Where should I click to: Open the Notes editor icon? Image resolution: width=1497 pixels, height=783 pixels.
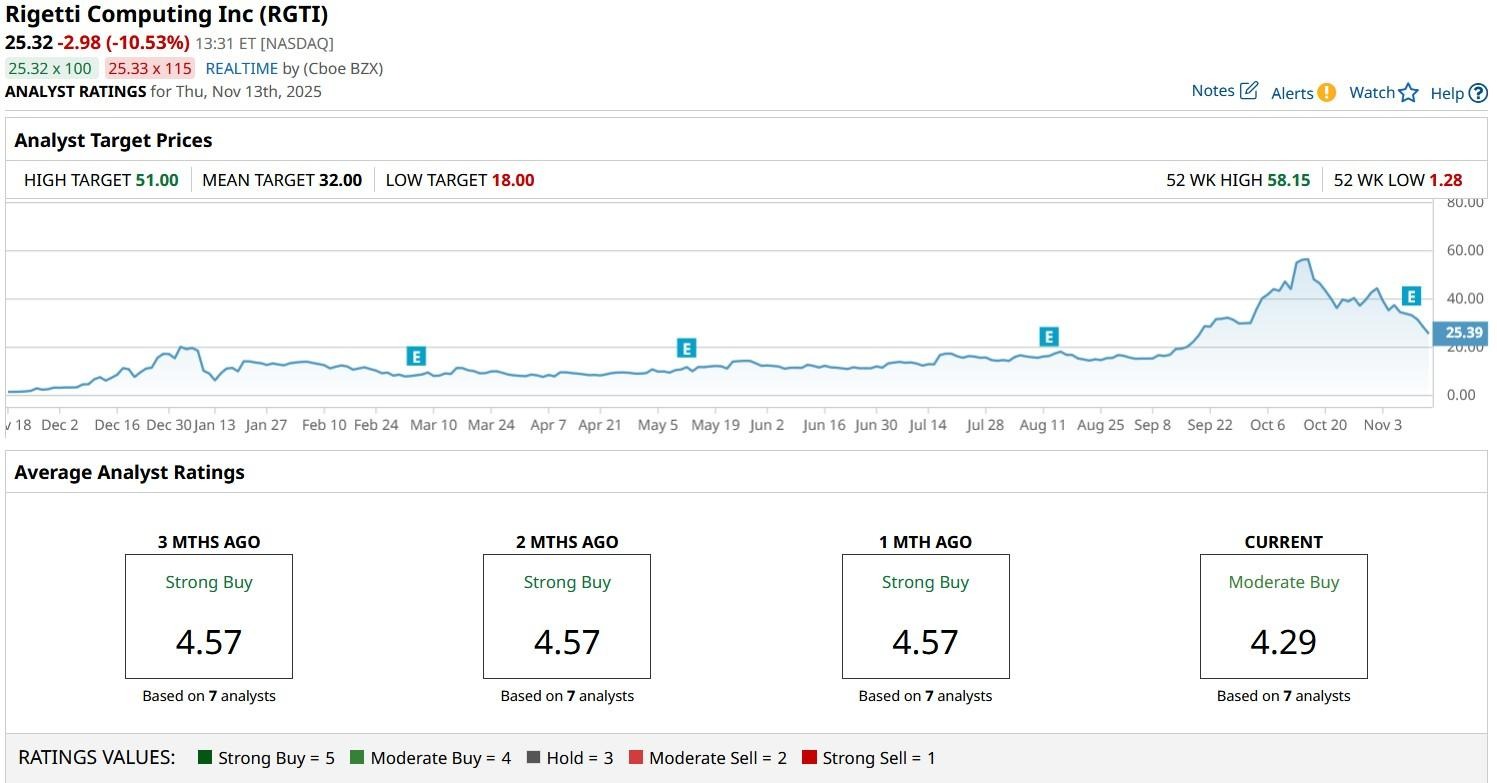[1247, 89]
